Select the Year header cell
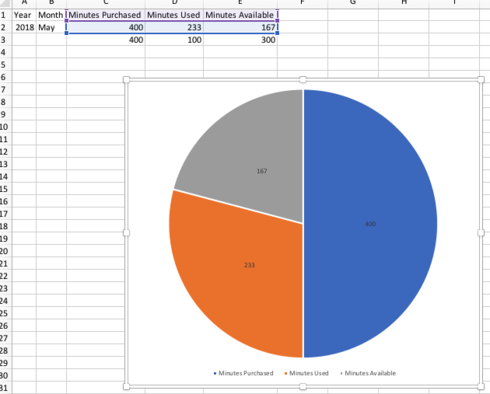This screenshot has height=394, width=490. 24,15
